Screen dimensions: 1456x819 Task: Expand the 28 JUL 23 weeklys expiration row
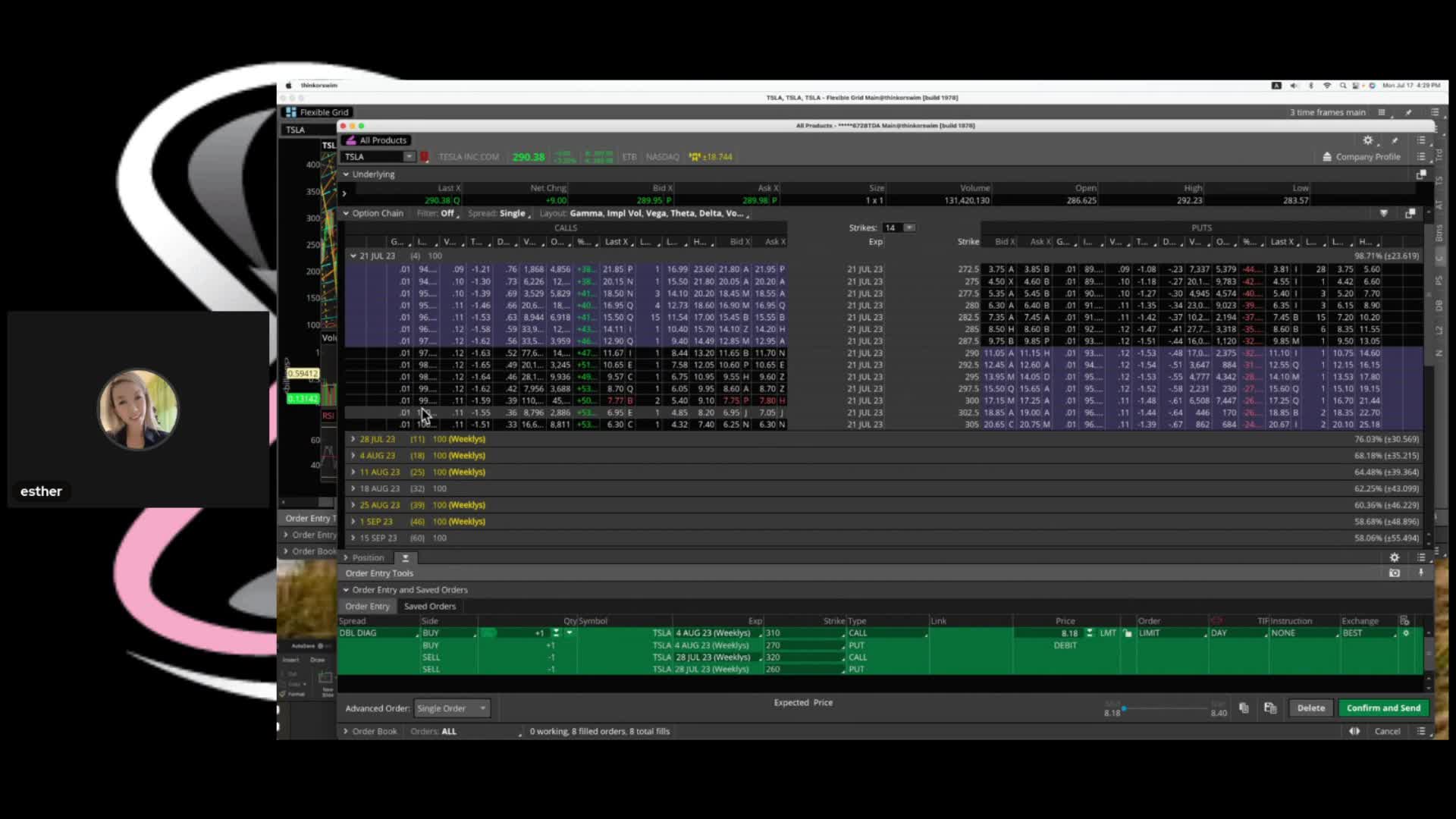click(353, 439)
